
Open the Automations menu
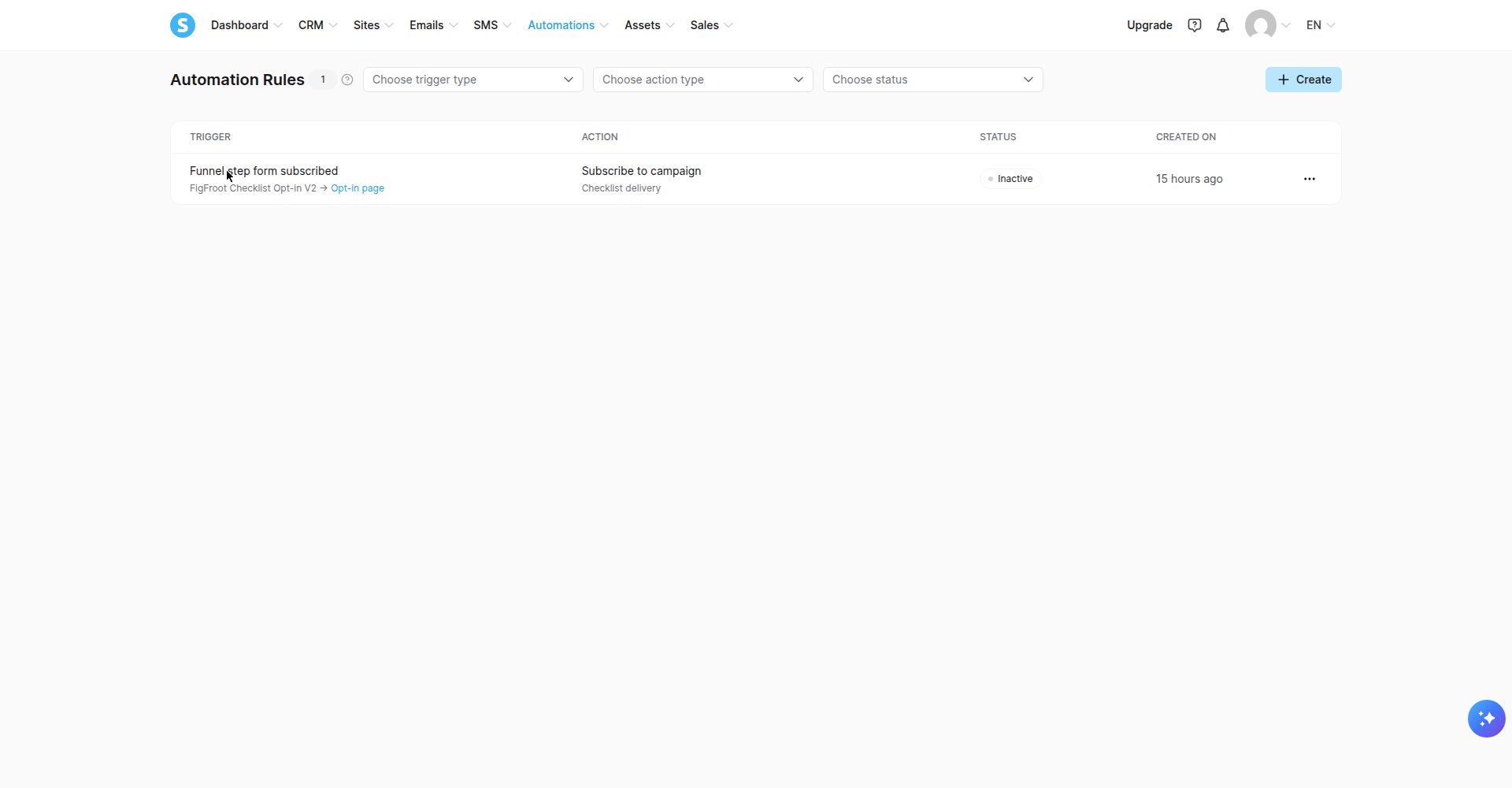pyautogui.click(x=569, y=25)
